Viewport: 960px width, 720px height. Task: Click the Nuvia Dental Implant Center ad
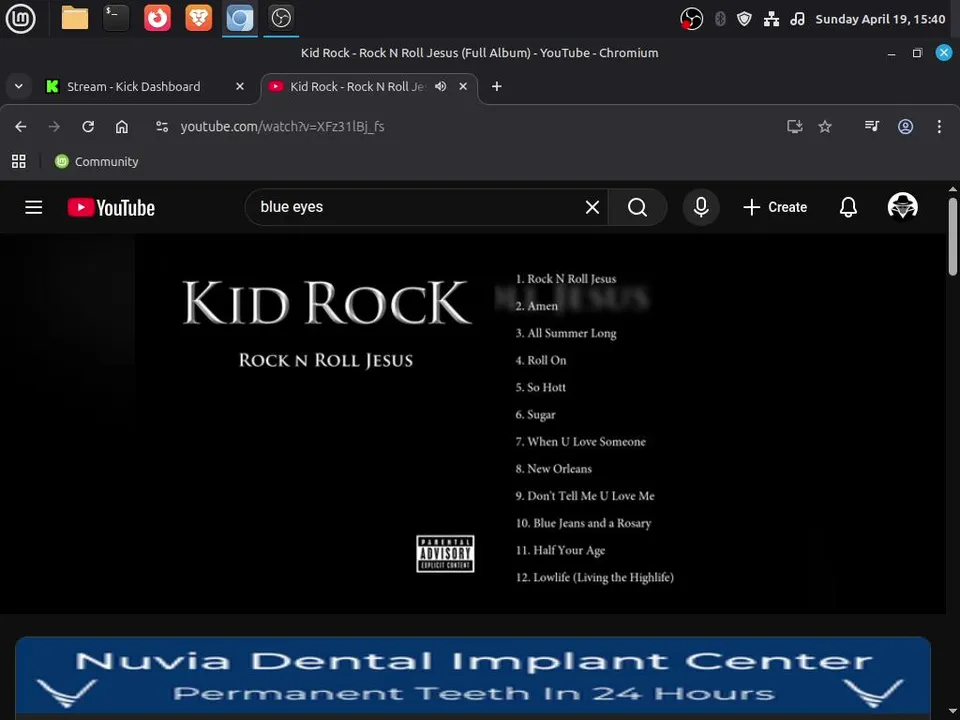click(x=473, y=677)
